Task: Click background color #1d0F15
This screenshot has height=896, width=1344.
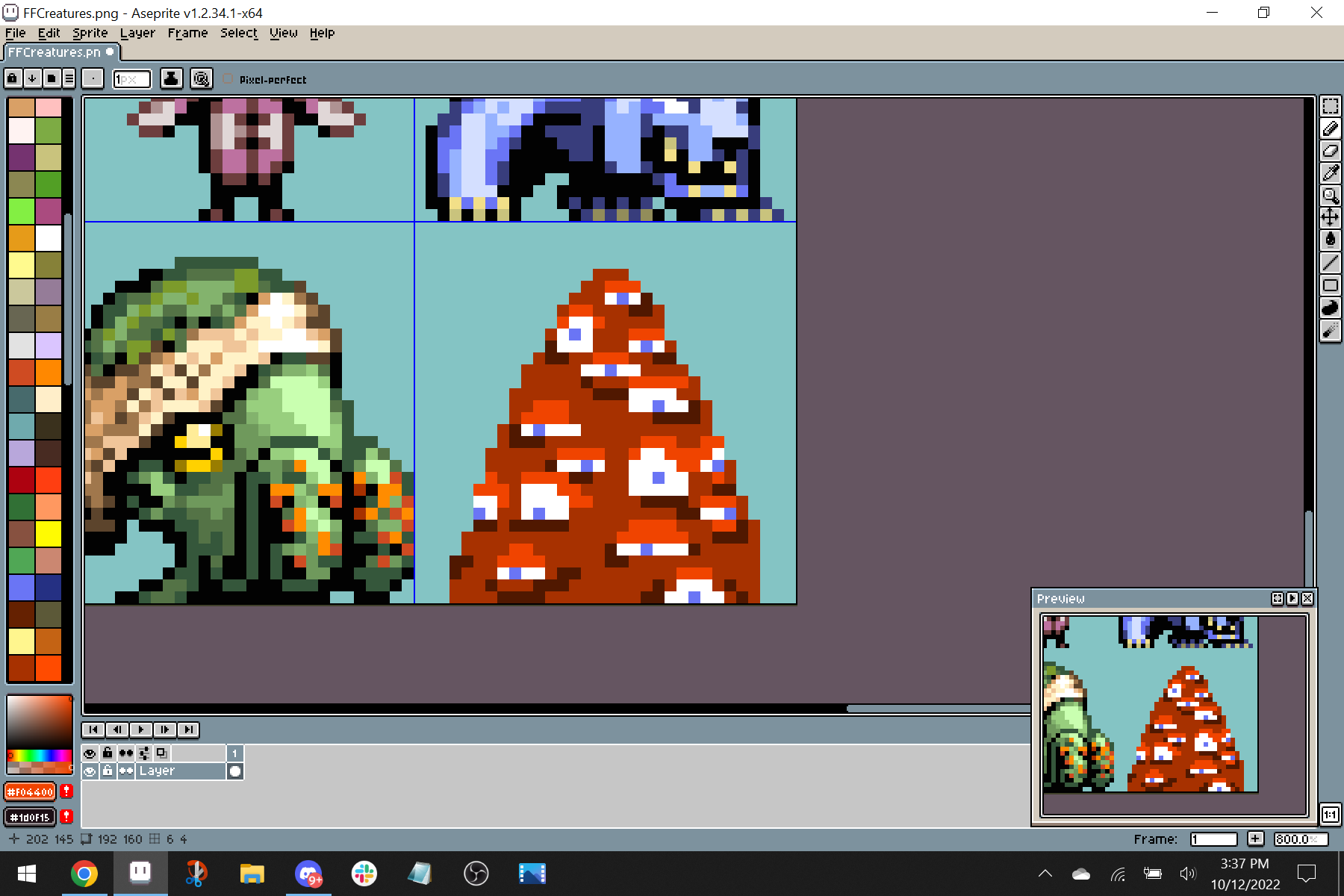Action: click(x=31, y=817)
